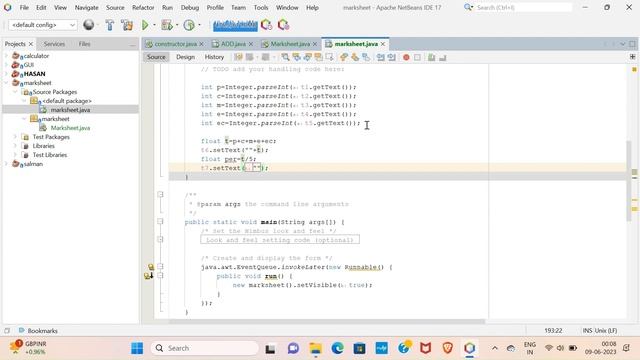Open the Profile Project dropdown arrow
This screenshot has width=640, height=360.
(199, 25)
